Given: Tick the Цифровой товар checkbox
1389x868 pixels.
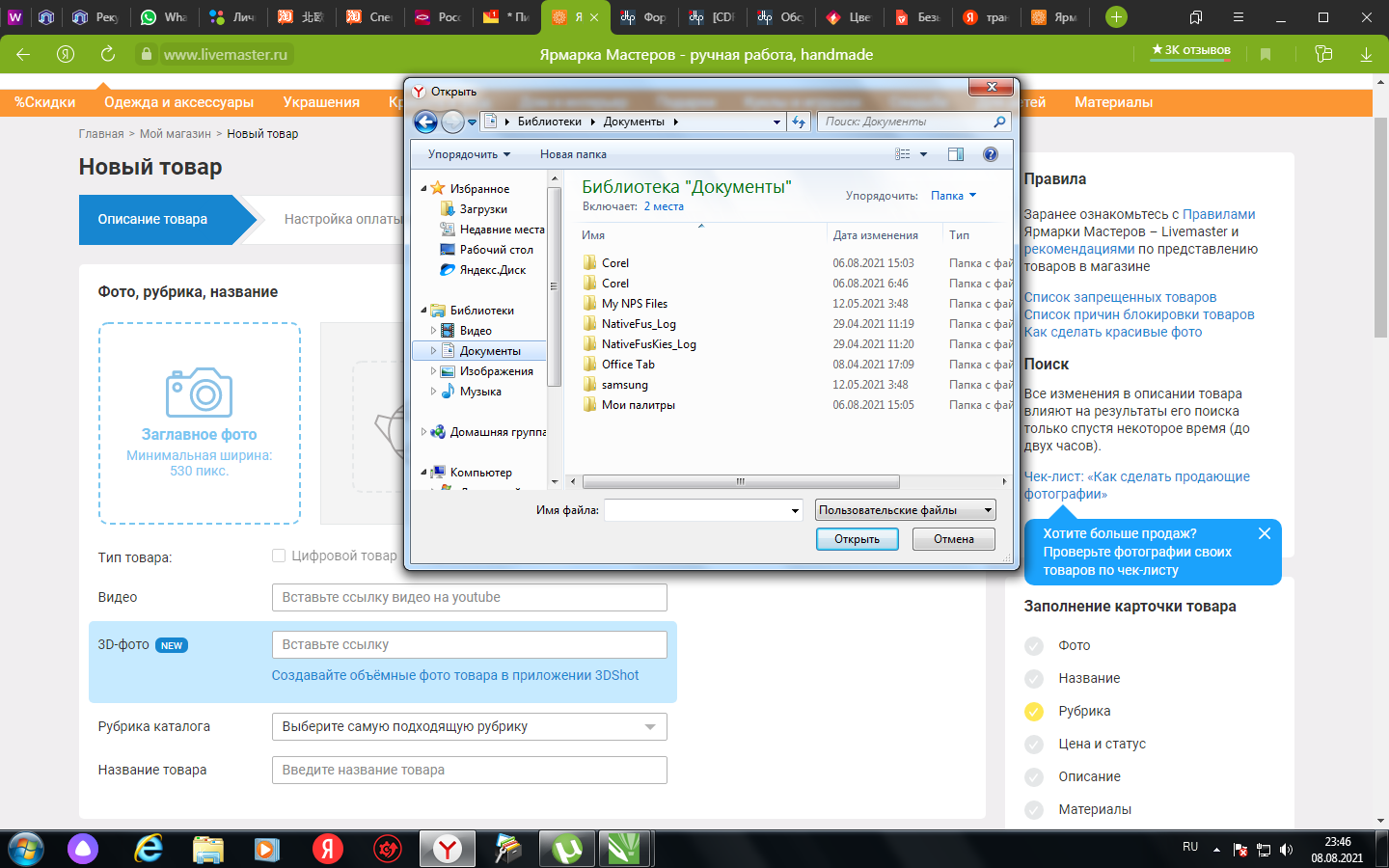Looking at the screenshot, I should (279, 556).
